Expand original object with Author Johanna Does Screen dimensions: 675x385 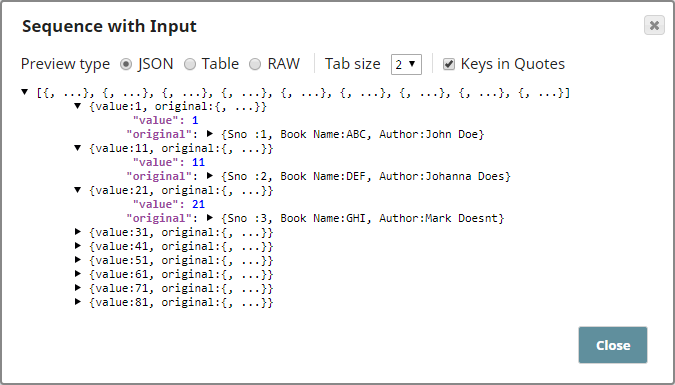(x=210, y=175)
